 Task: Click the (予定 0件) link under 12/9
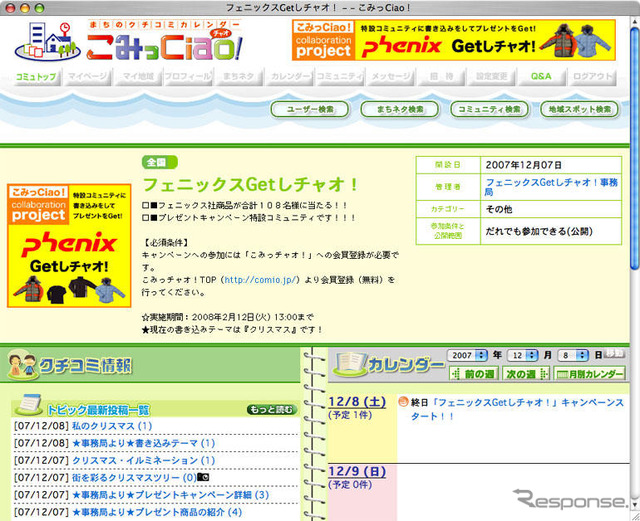click(350, 485)
